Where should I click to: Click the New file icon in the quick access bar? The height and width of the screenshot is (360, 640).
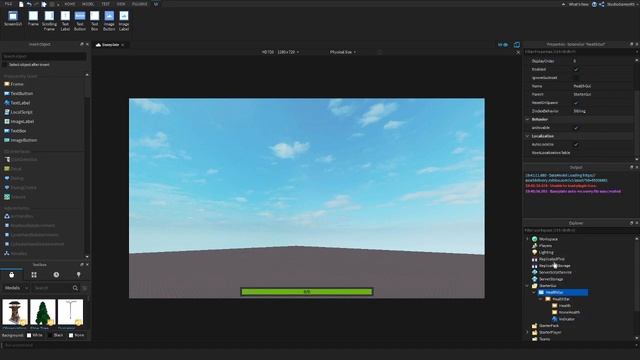click(21, 4)
